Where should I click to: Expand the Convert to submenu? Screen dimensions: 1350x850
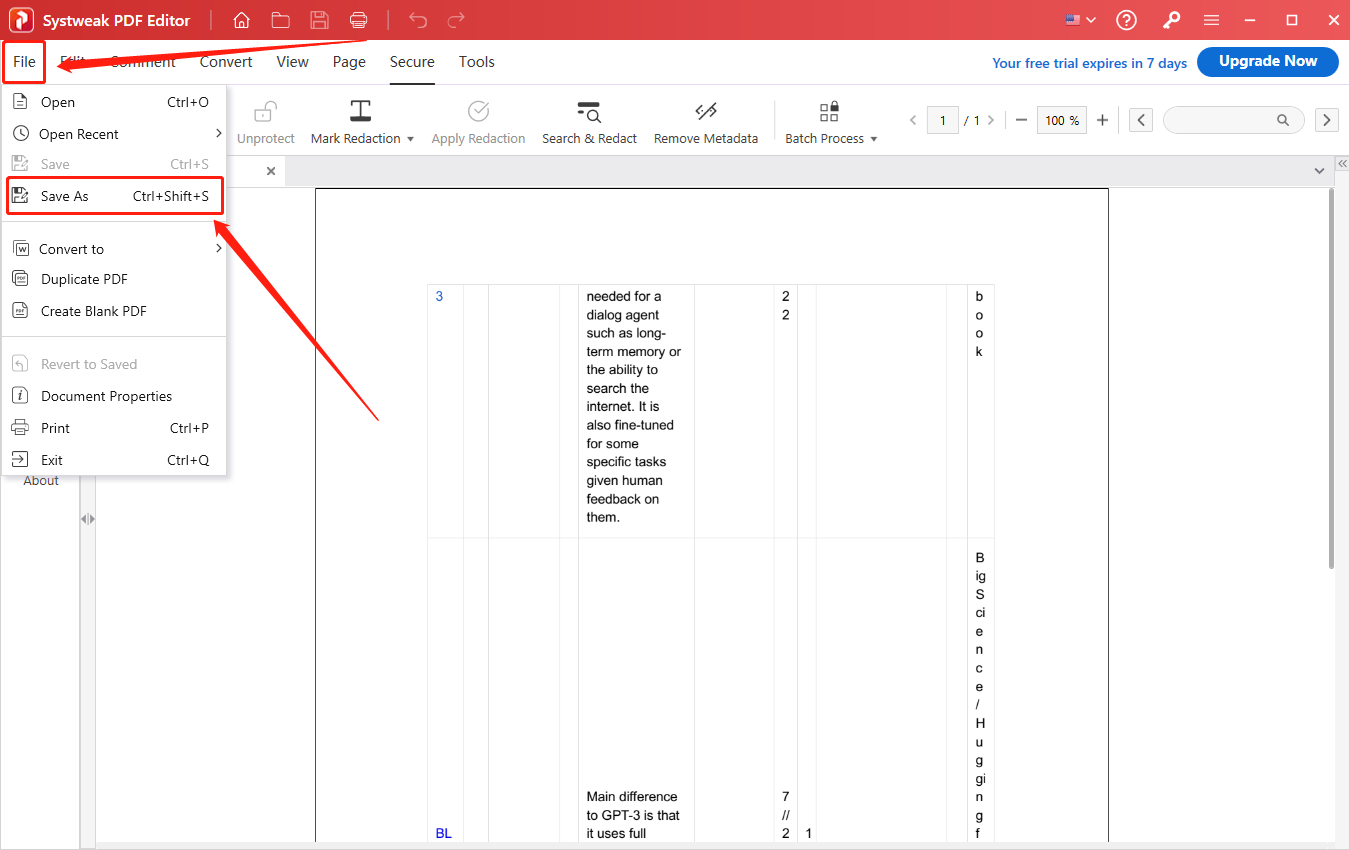pos(115,249)
